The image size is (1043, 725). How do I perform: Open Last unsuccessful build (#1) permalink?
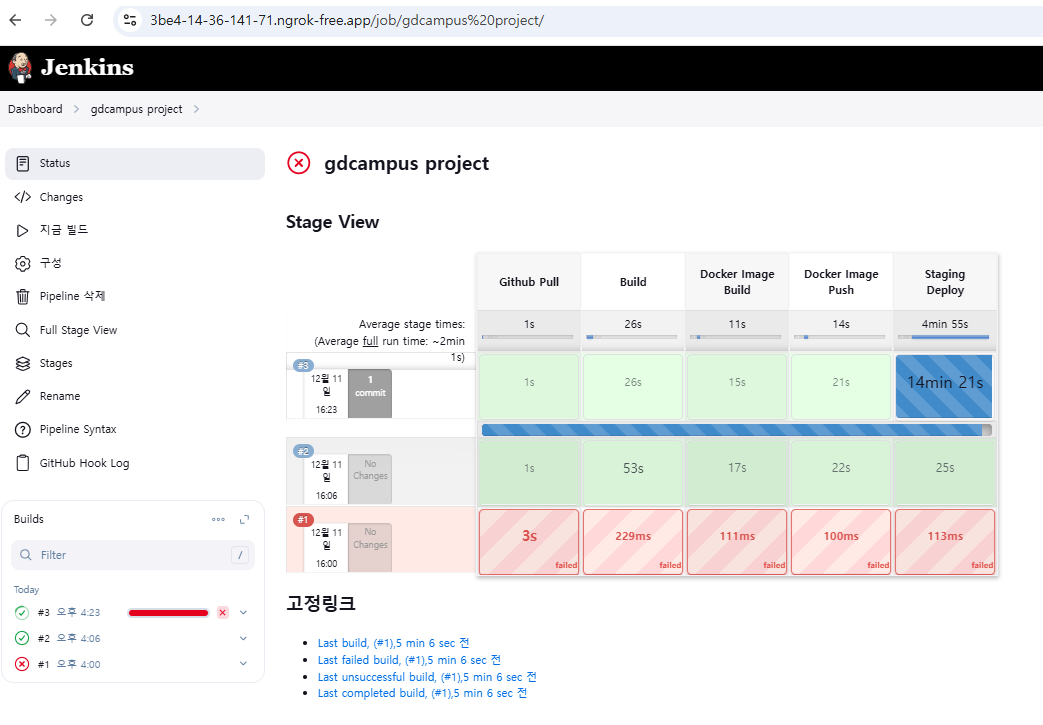[x=427, y=677]
